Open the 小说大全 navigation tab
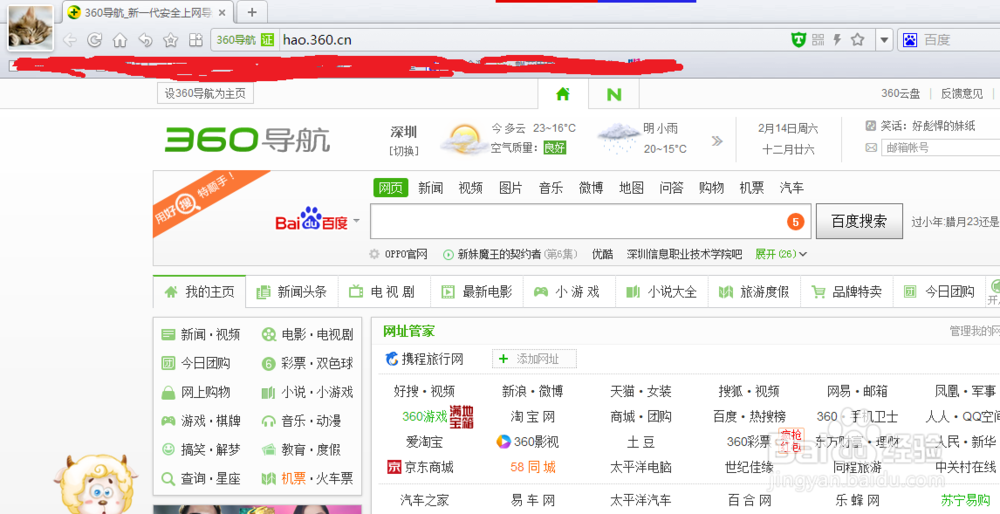Viewport: 1000px width, 514px height. coord(662,291)
